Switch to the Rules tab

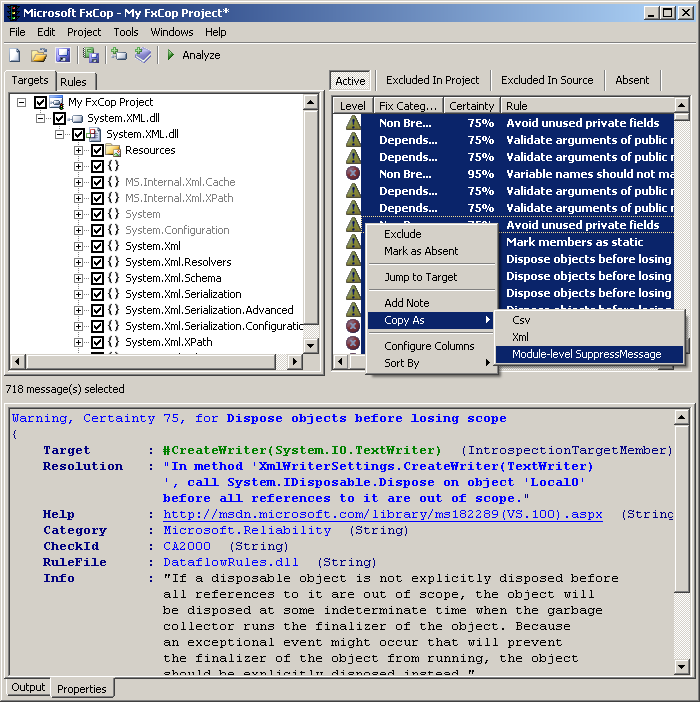click(73, 82)
